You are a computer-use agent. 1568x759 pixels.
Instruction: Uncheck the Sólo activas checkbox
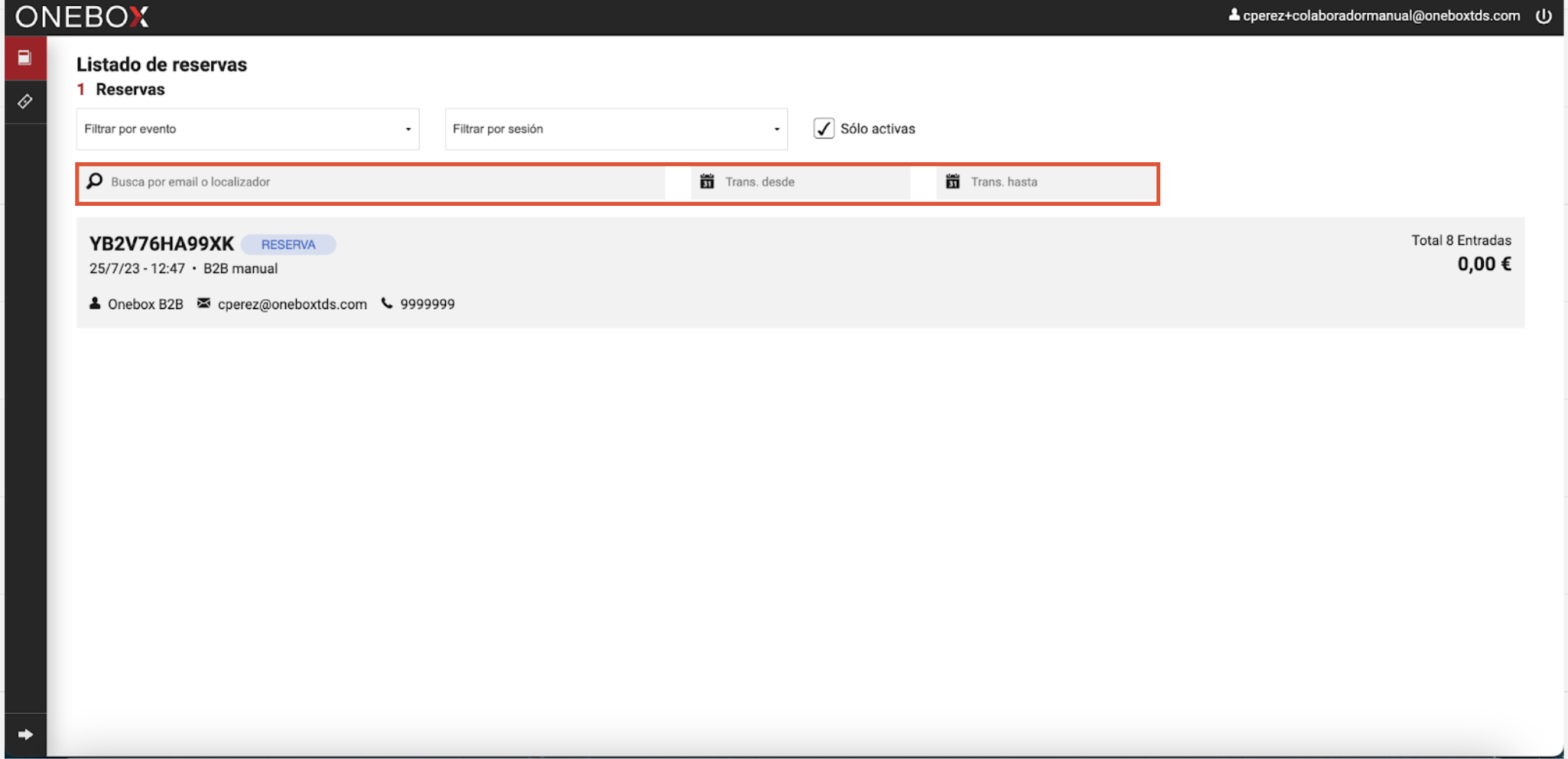point(824,129)
